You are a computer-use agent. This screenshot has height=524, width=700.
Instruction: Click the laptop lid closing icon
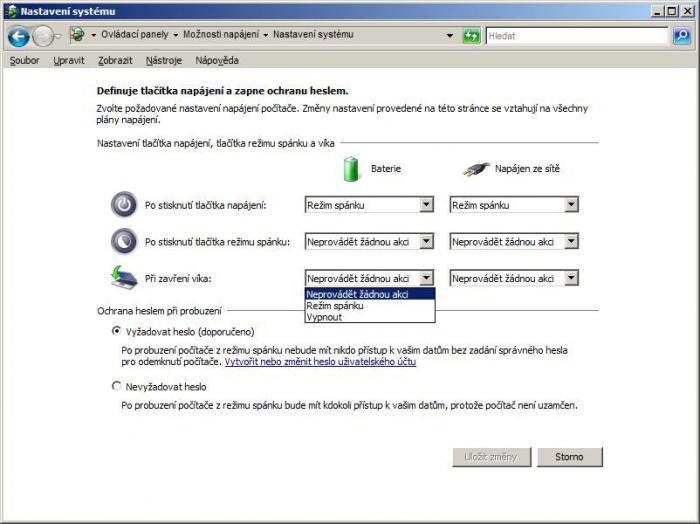pos(123,277)
